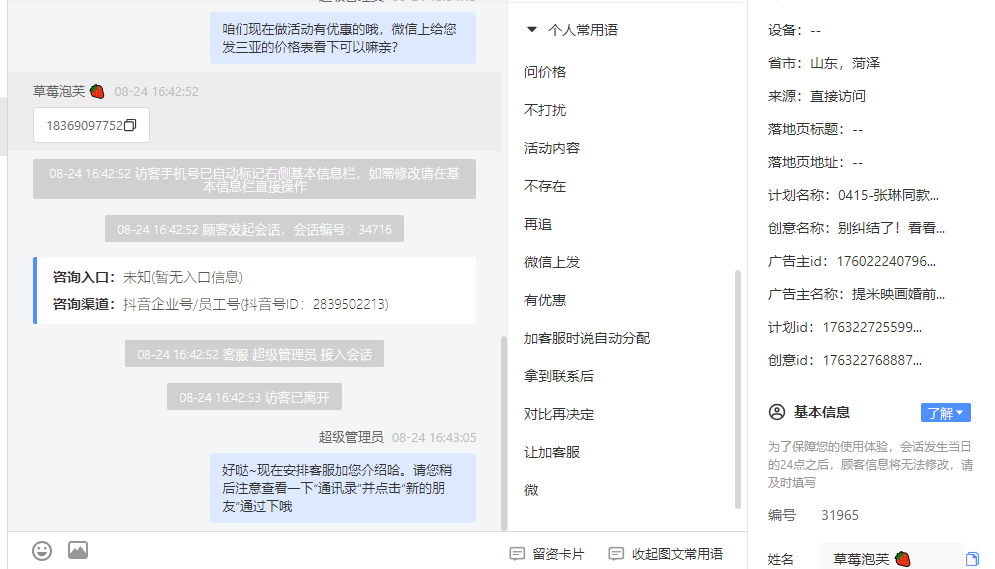Select the 拿到联系后 quick phrase
Screen dimensions: 995x569
point(559,376)
